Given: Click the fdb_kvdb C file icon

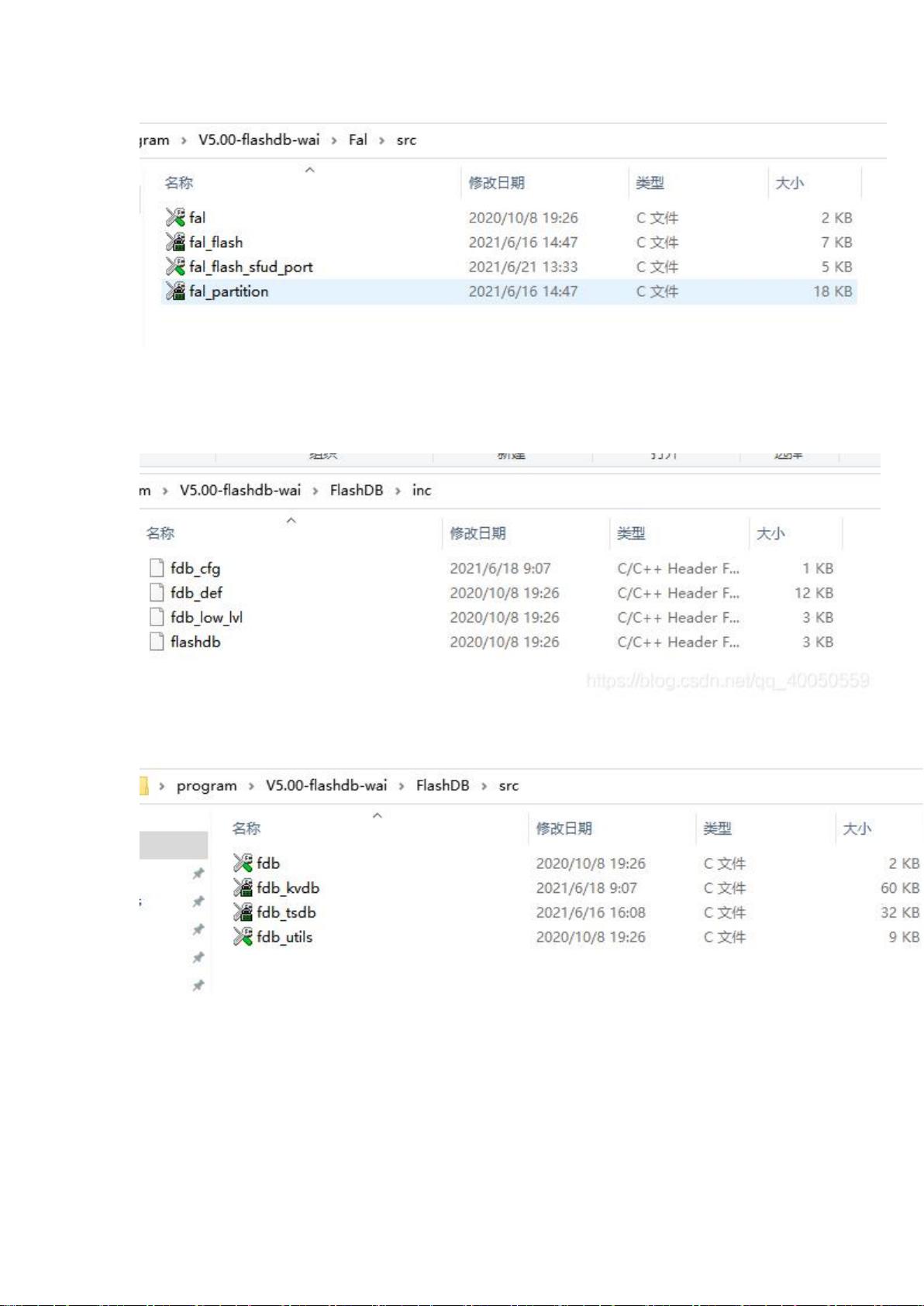Looking at the screenshot, I should [243, 887].
